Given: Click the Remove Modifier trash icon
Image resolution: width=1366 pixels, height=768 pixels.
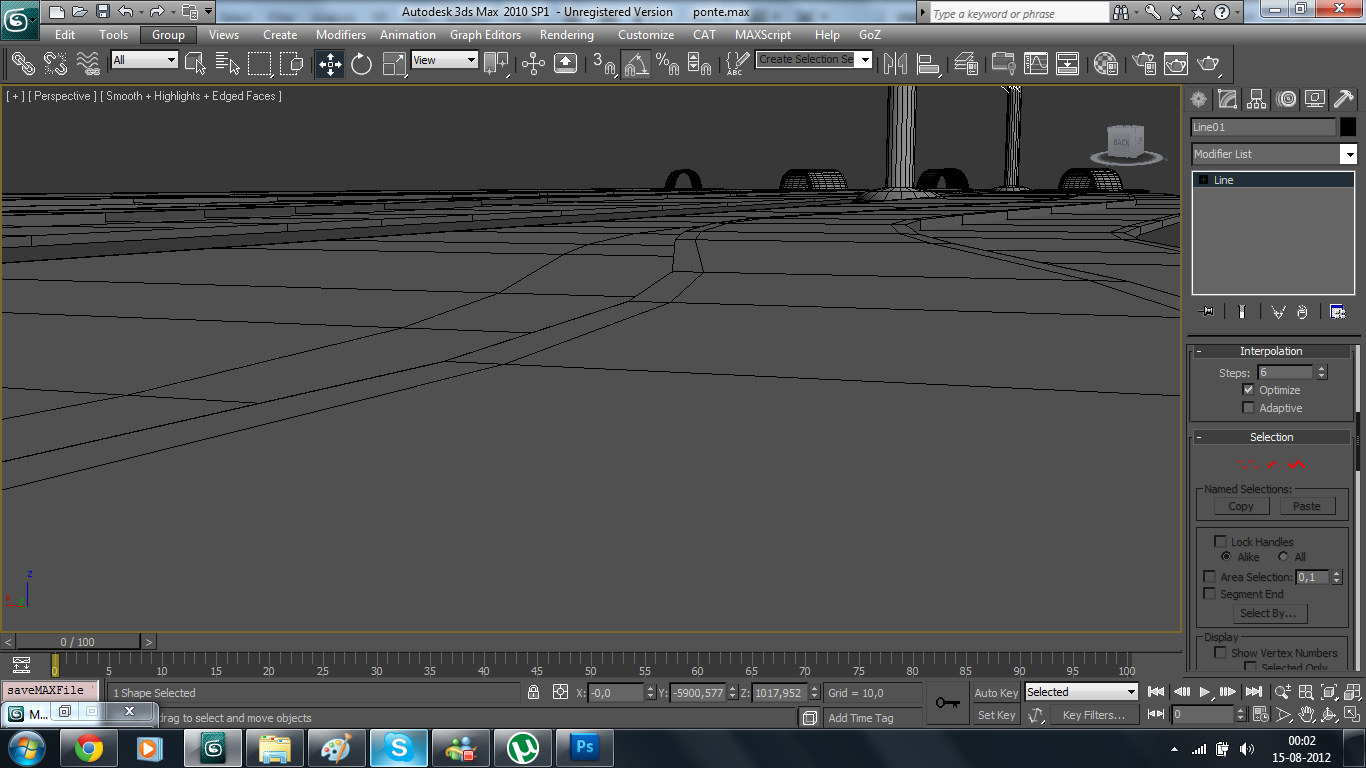Looking at the screenshot, I should [x=1302, y=311].
